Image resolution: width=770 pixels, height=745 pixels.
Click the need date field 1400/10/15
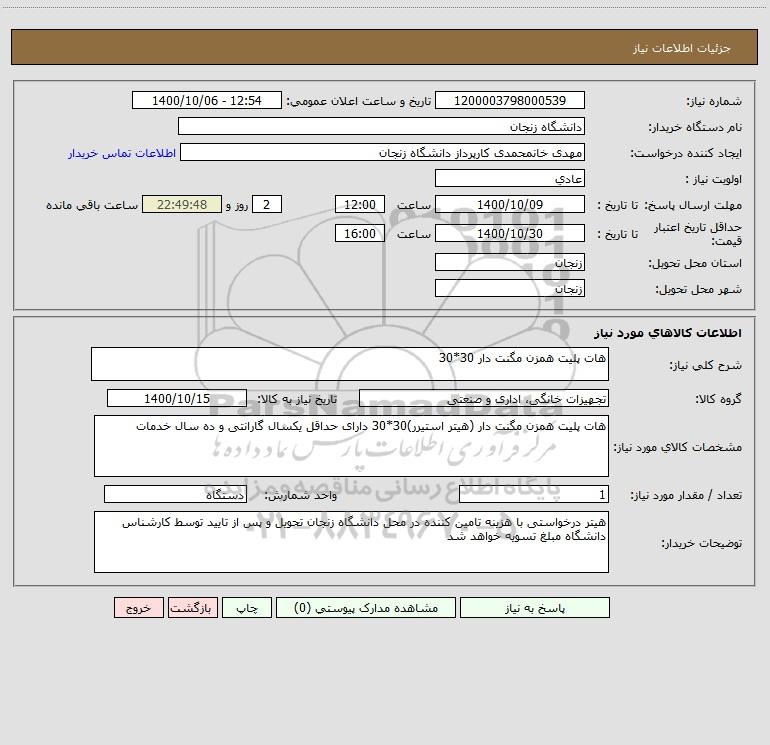click(177, 398)
